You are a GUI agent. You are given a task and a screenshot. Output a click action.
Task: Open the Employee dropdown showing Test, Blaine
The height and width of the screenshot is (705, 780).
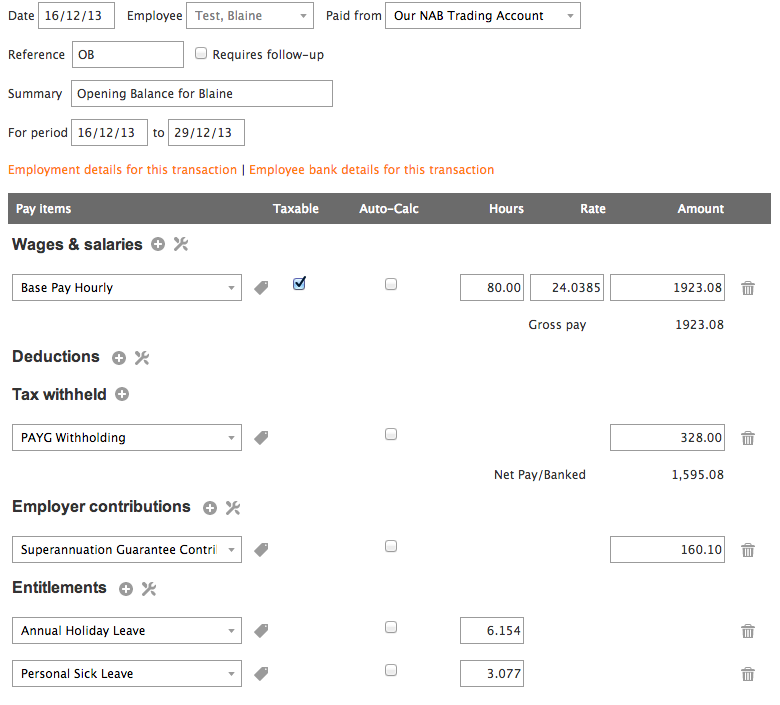[250, 15]
